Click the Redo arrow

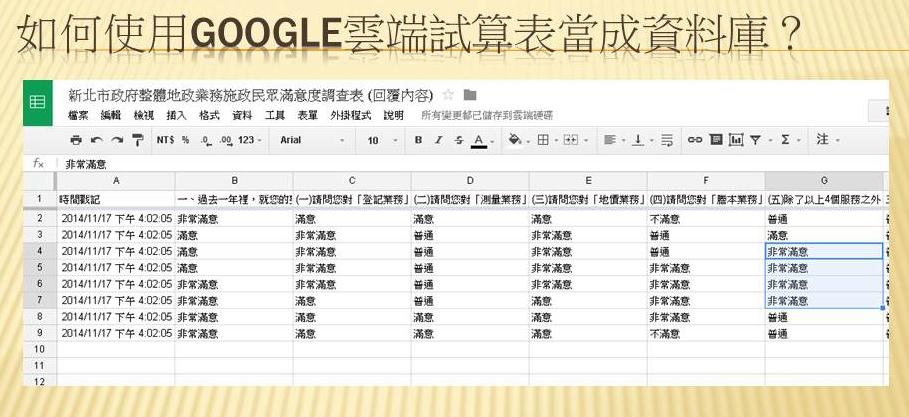(117, 140)
